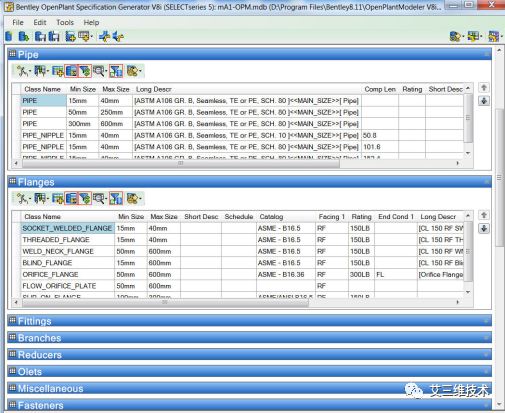Click the catalog table icon in Flanges toolbar

[71, 198]
